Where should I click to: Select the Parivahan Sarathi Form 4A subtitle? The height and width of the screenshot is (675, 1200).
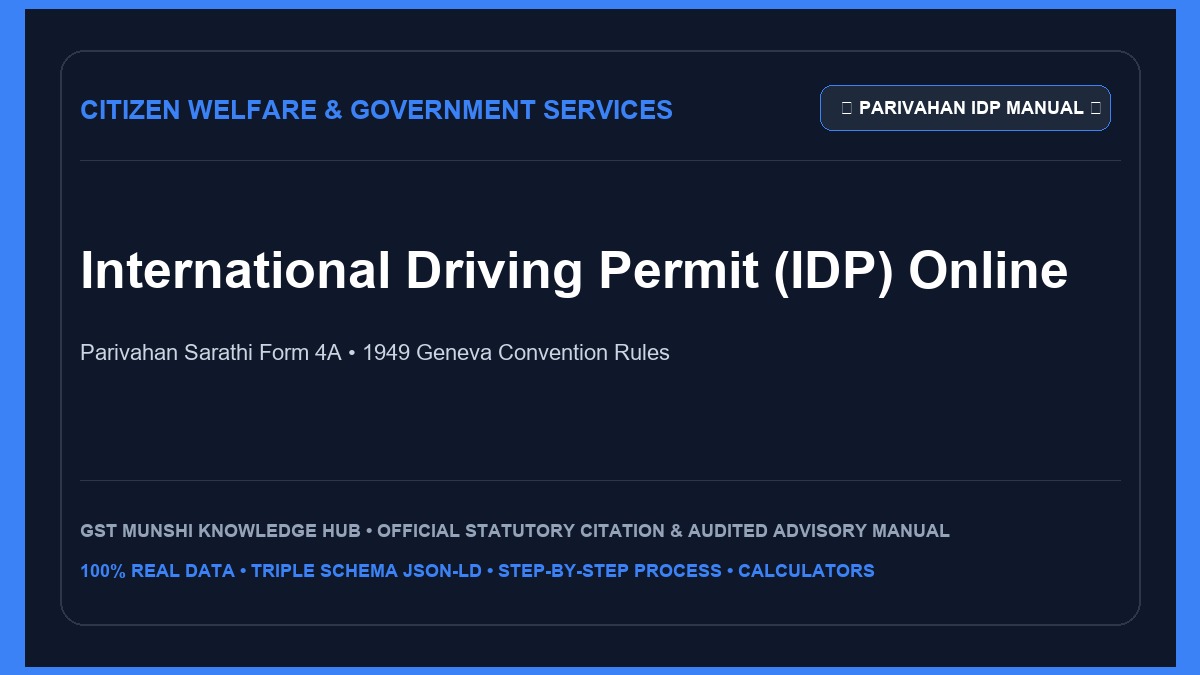pos(375,353)
